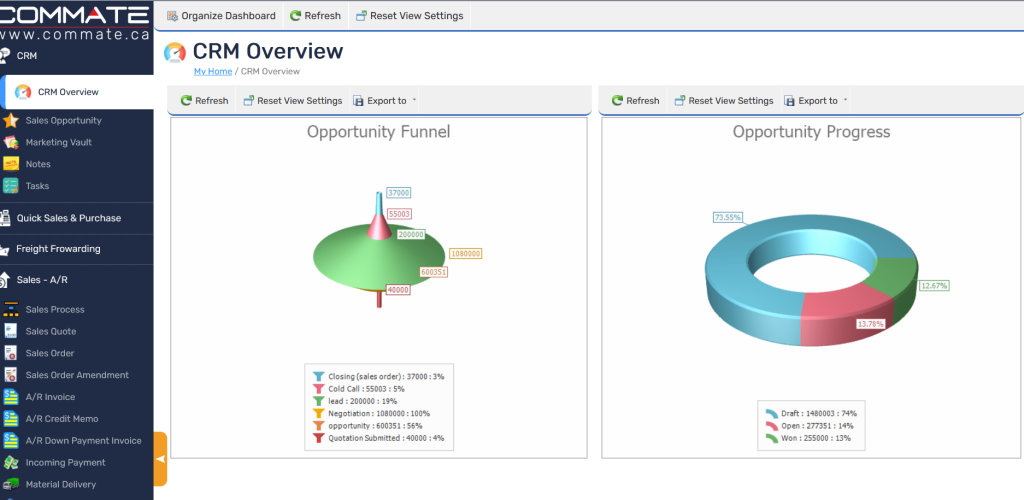Screen dimensions: 1024x500
Task: Click the 37000 funnel value label
Action: (x=398, y=193)
